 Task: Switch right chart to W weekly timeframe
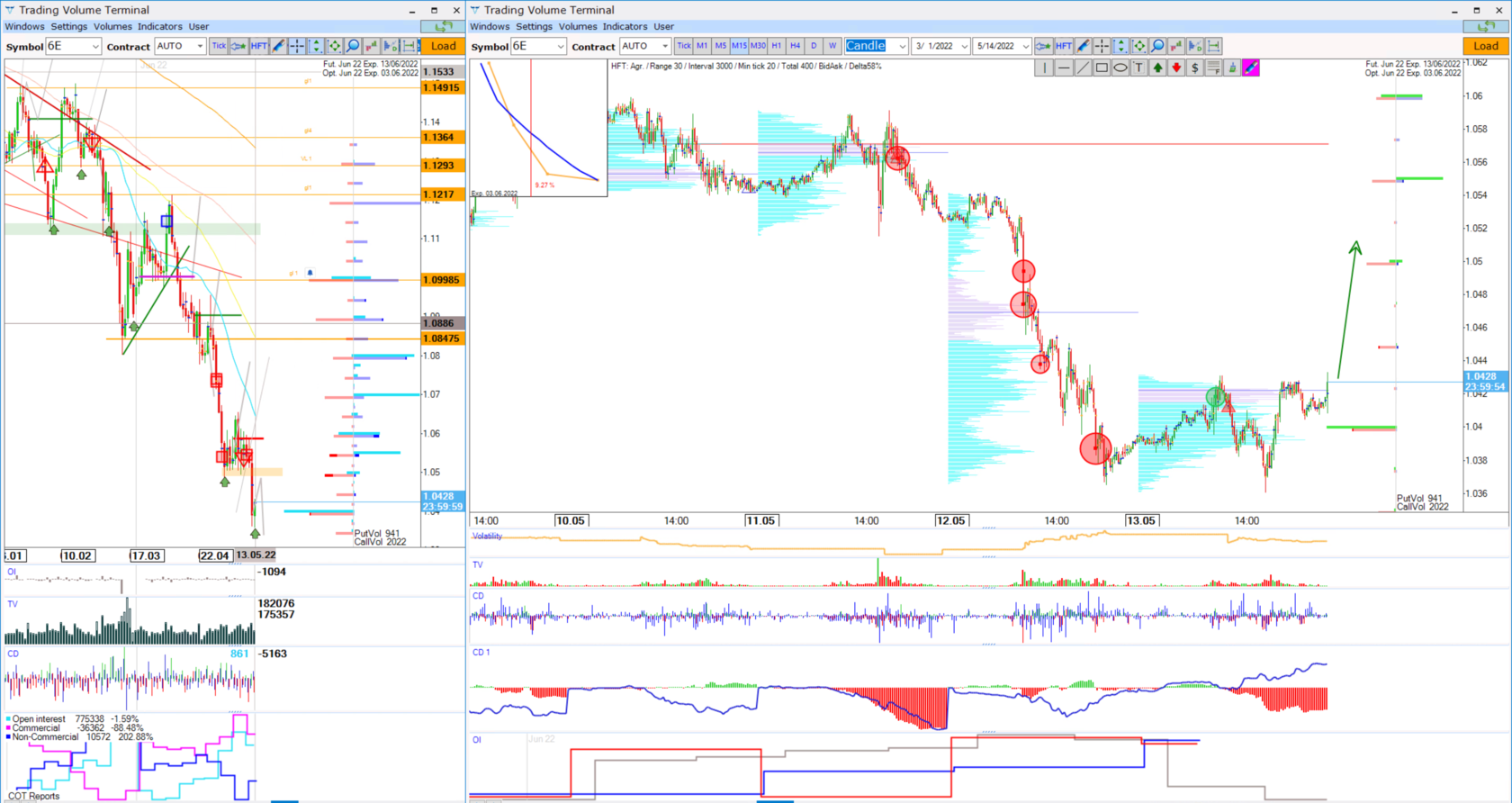point(832,46)
